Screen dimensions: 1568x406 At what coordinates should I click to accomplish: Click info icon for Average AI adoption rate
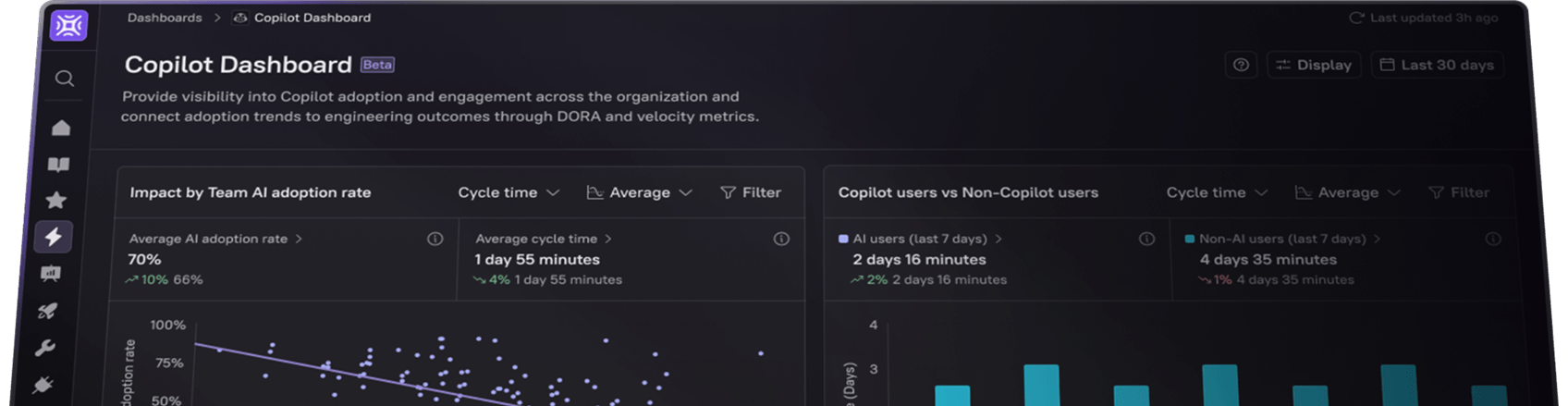435,239
